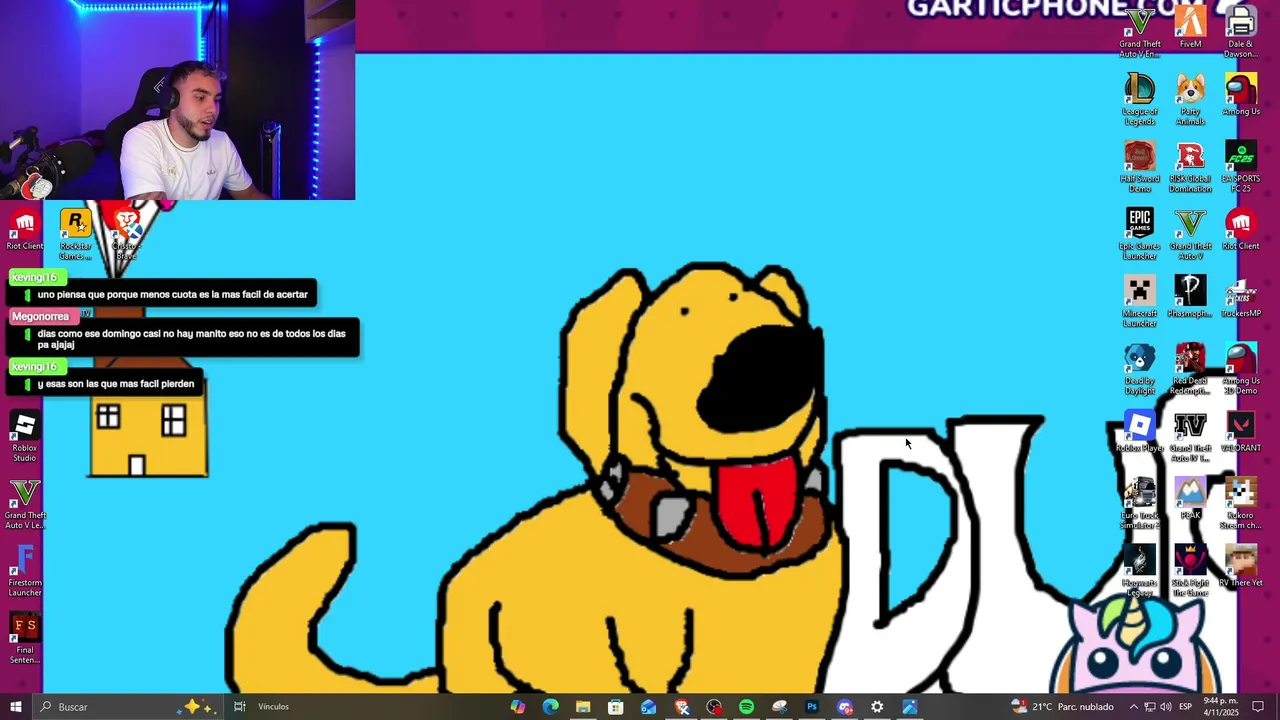1280x720 pixels.
Task: Open the FiveM desktop shortcut
Action: point(1190,27)
